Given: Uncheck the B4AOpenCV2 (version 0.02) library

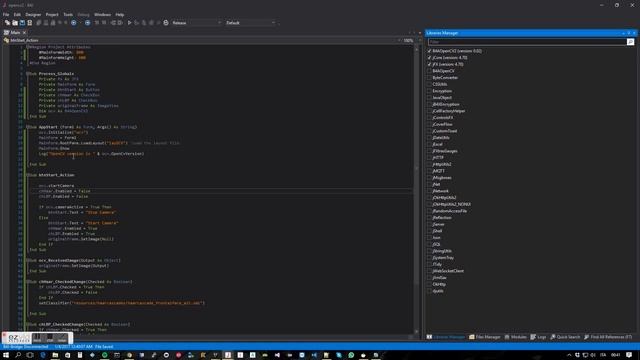Looking at the screenshot, I should (429, 51).
